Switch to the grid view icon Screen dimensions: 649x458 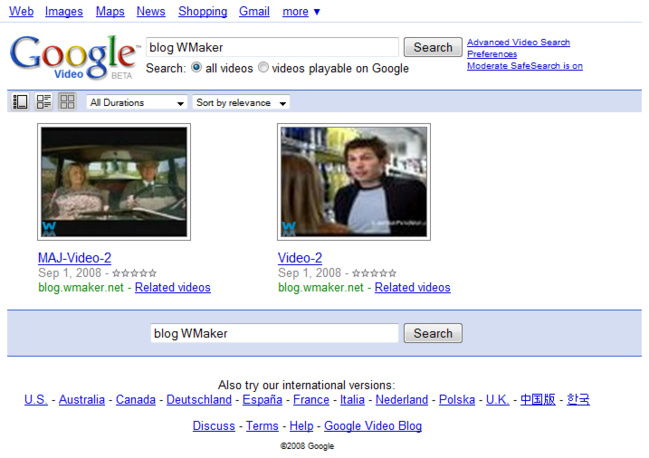tap(67, 102)
